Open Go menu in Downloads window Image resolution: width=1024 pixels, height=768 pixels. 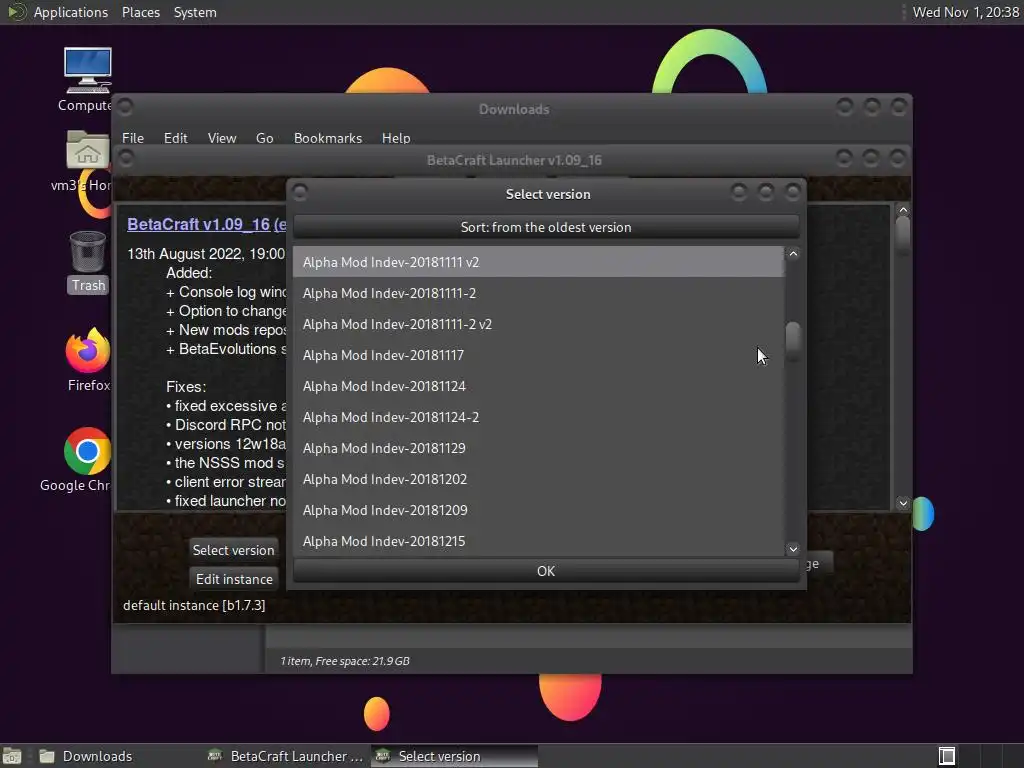(x=264, y=138)
